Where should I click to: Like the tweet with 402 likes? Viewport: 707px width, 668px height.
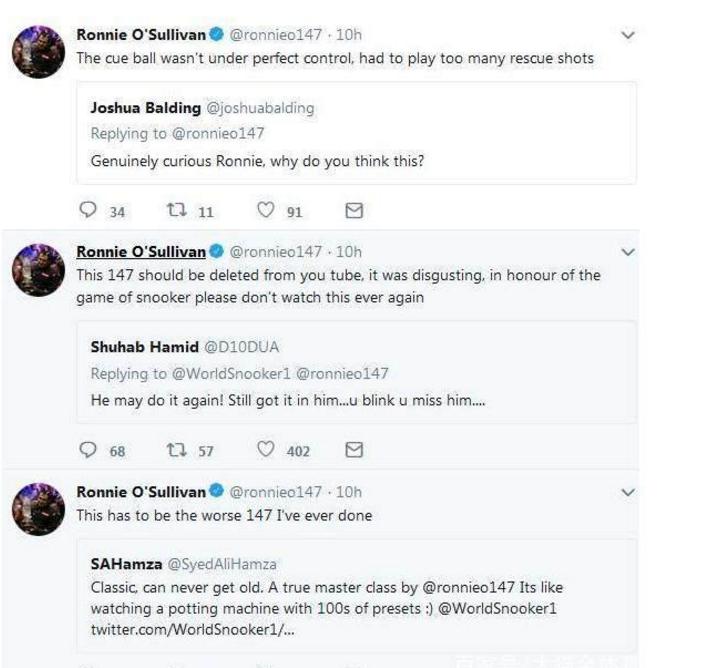click(x=265, y=450)
